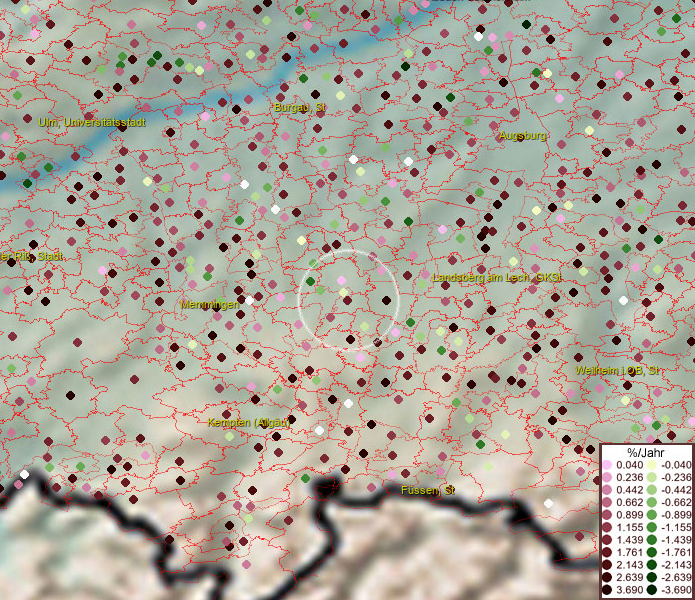Select the Füssen, St label

pos(428,490)
